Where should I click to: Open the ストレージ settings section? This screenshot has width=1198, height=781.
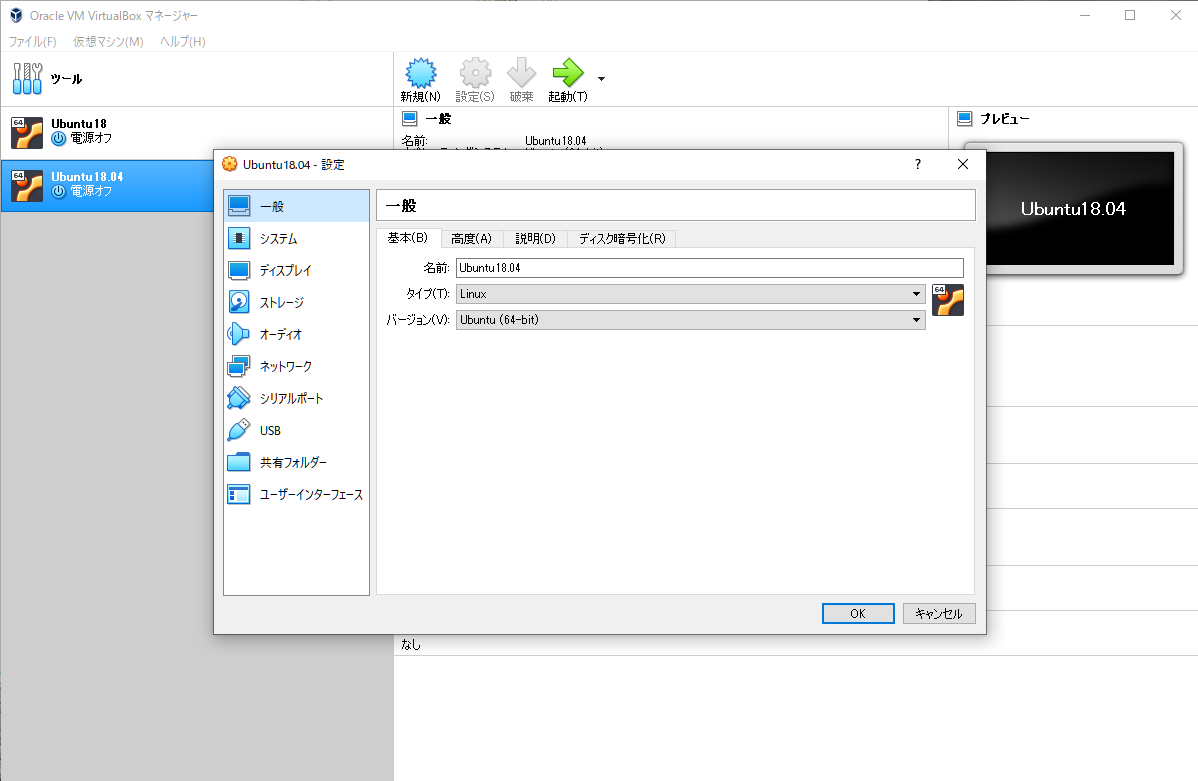(281, 301)
